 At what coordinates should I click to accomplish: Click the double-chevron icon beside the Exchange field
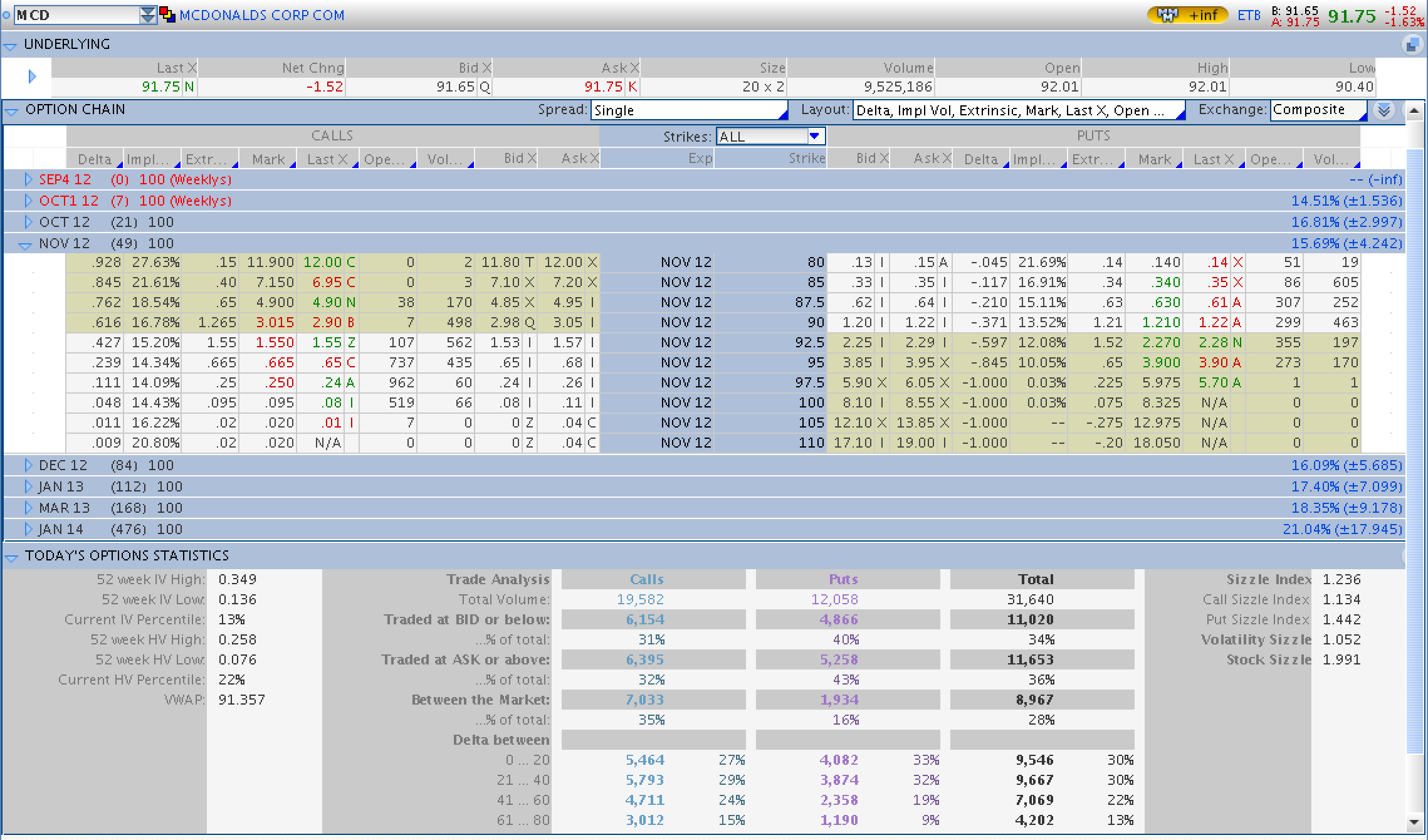[1384, 110]
